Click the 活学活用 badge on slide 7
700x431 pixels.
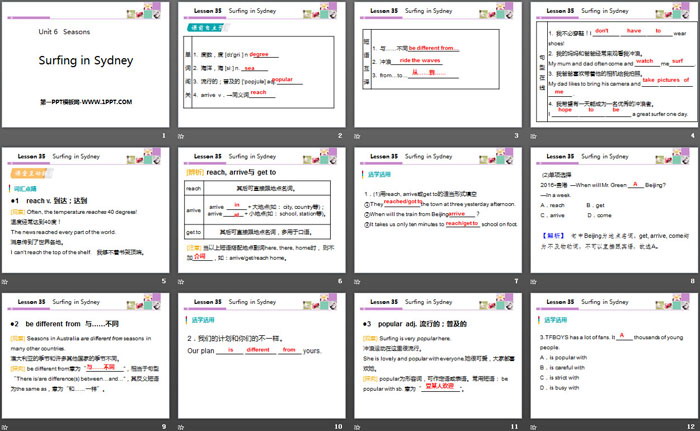(372, 175)
